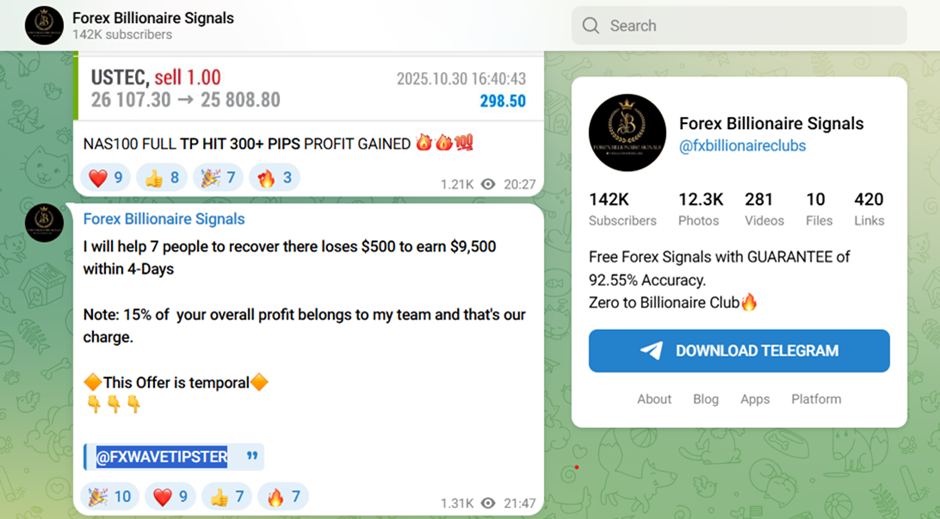Viewport: 940px width, 519px height.
Task: Click the search magnifier icon
Action: click(x=590, y=26)
